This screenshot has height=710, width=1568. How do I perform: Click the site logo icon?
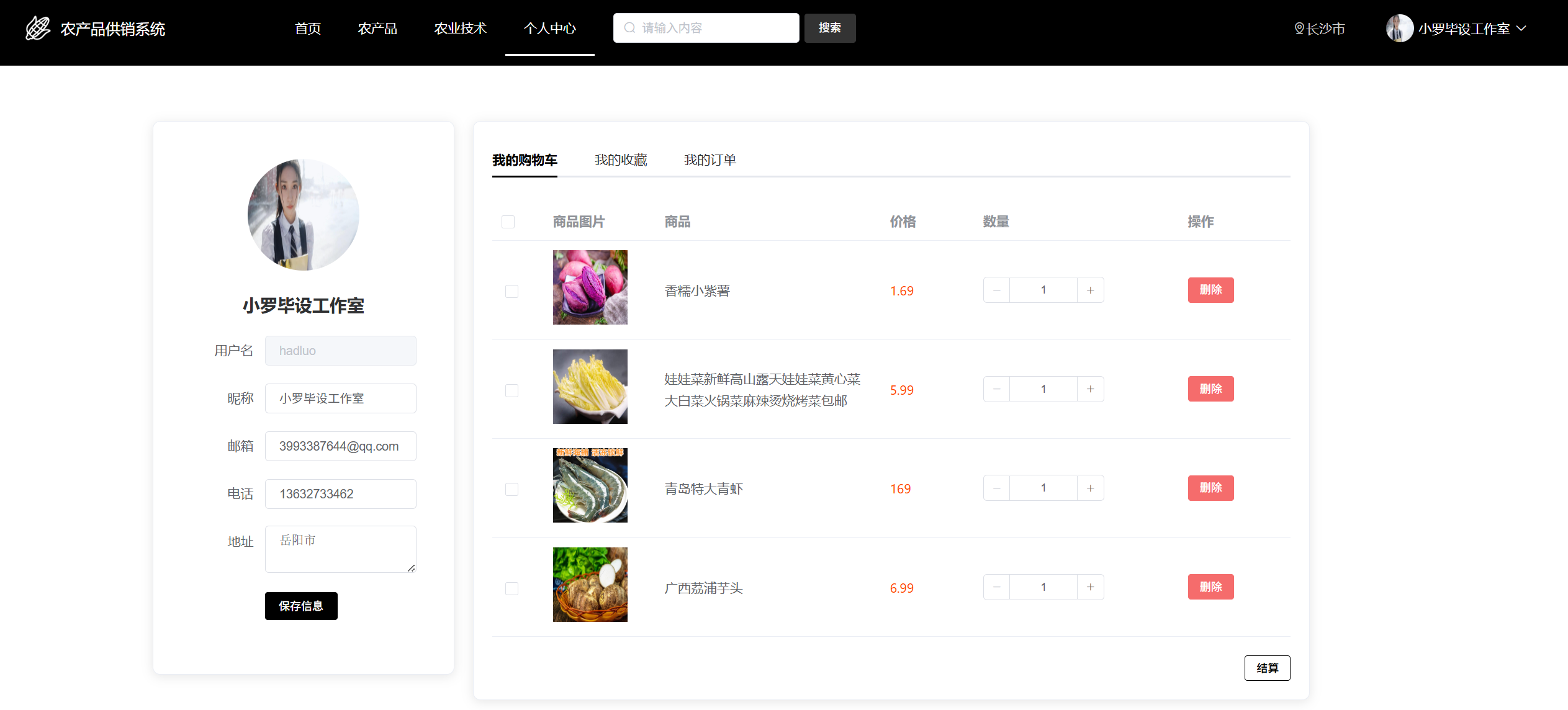tap(38, 28)
